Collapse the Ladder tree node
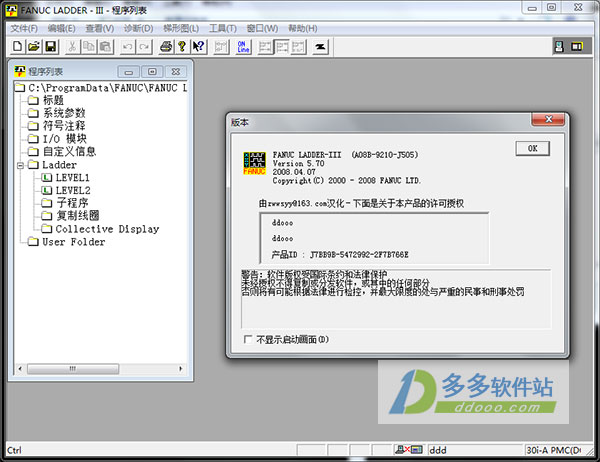The height and width of the screenshot is (462, 600). (x=21, y=165)
